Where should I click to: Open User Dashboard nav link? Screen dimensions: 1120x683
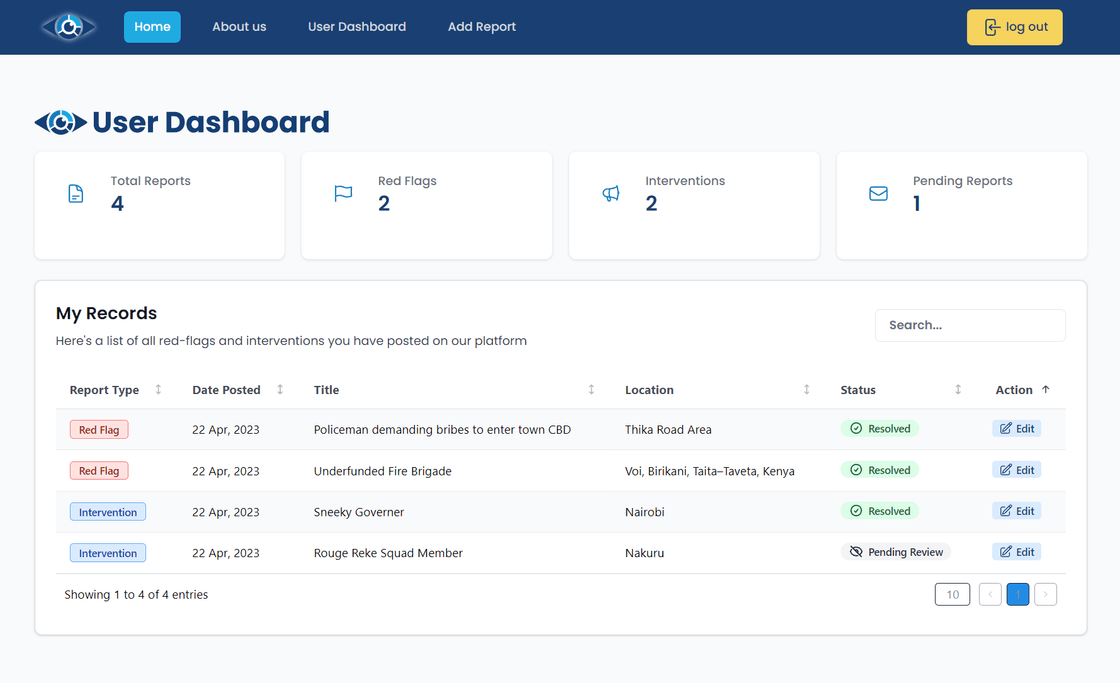click(x=357, y=27)
